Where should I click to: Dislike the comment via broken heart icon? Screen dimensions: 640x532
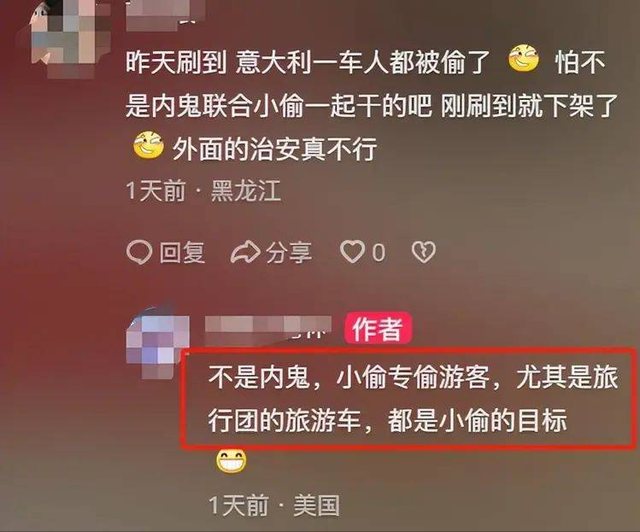click(423, 252)
